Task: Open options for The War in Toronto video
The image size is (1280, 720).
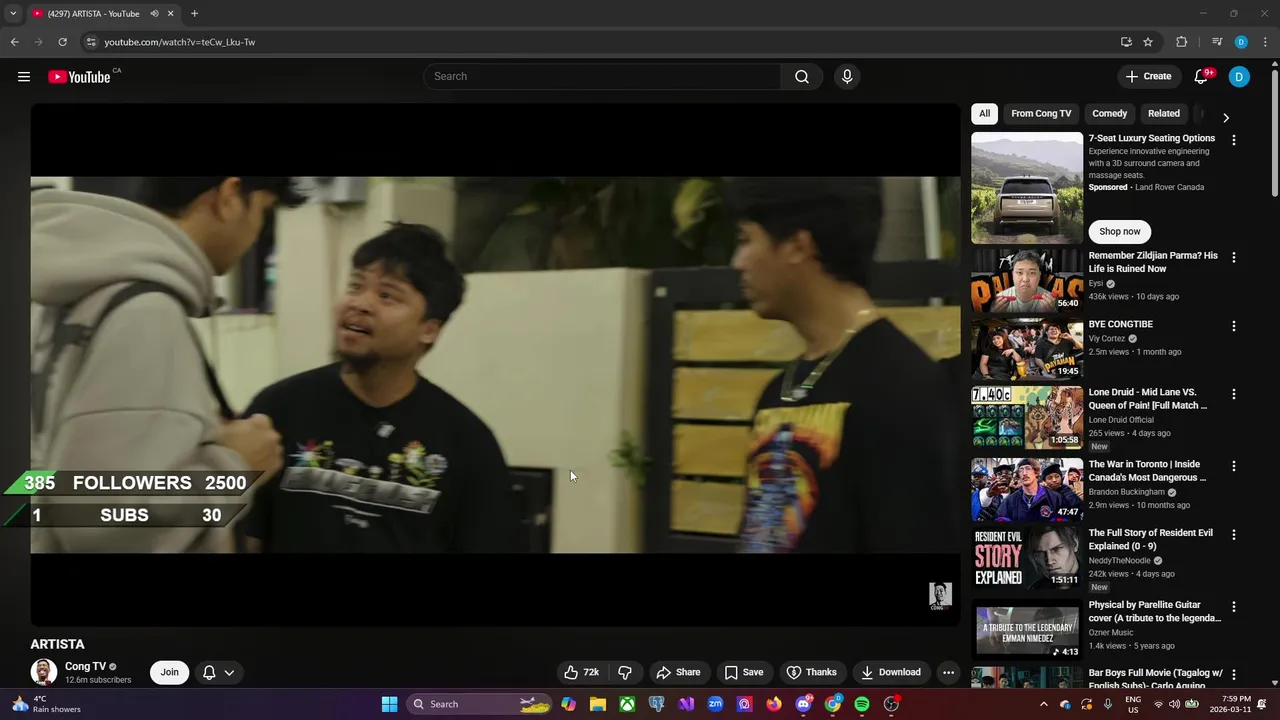Action: 1233,466
